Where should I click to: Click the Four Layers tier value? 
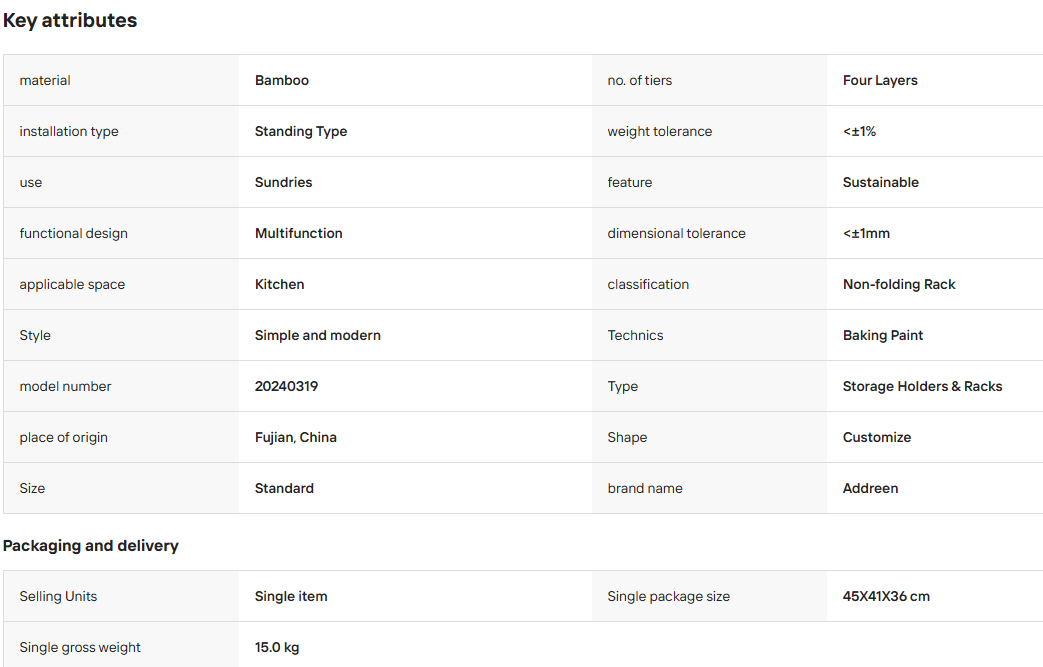[x=880, y=80]
